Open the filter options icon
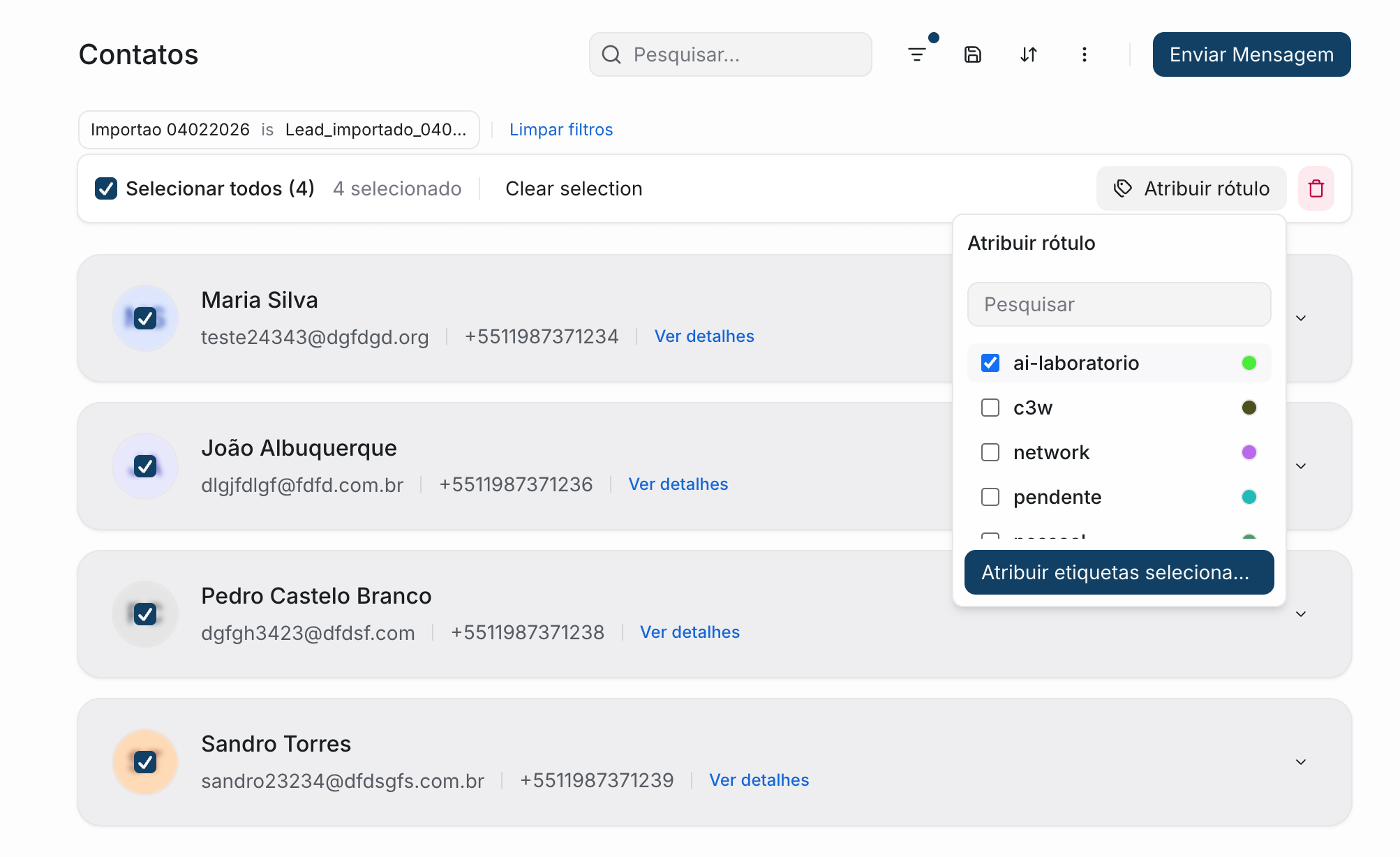The width and height of the screenshot is (1400, 857). [x=917, y=54]
